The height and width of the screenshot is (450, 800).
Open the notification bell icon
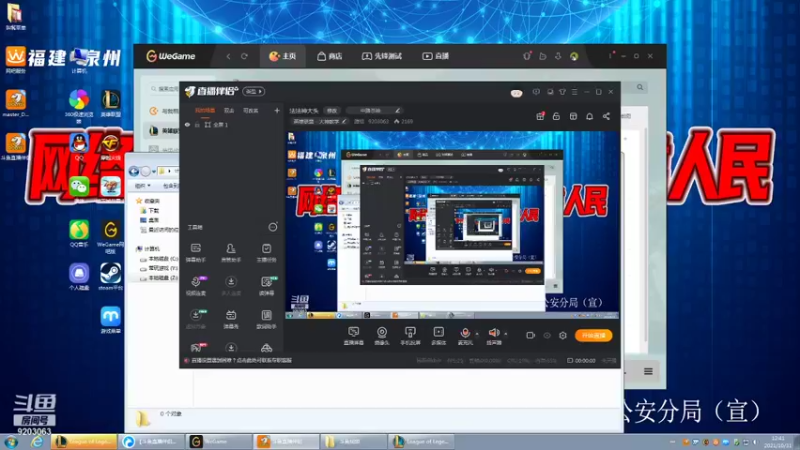coord(589,116)
